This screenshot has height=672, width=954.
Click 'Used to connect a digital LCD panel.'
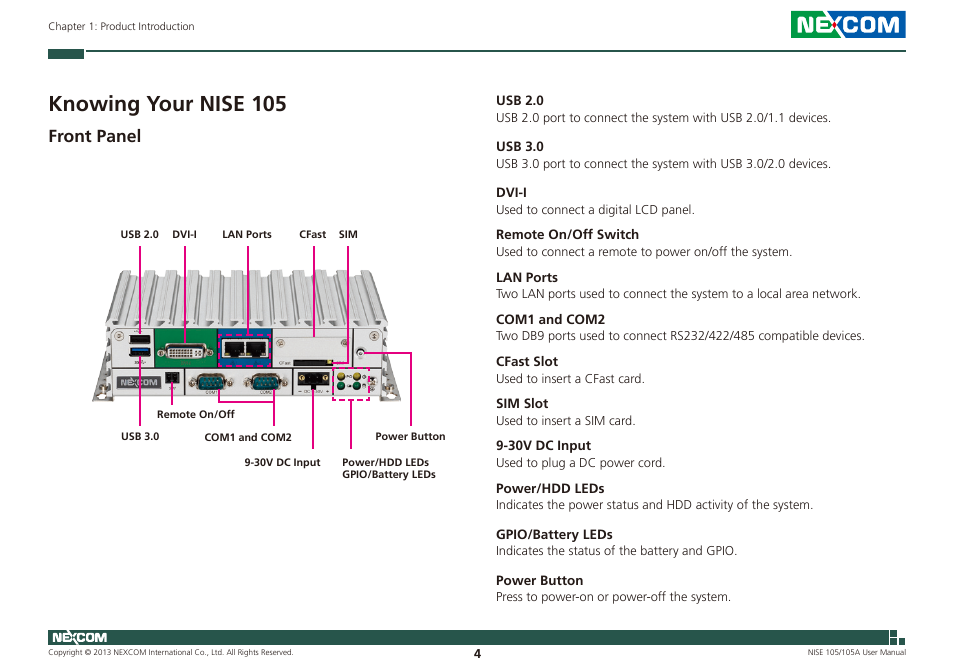(x=594, y=210)
